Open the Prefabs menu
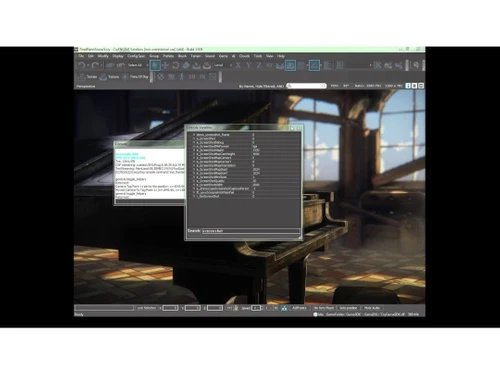This screenshot has height=375, width=500. [x=168, y=56]
